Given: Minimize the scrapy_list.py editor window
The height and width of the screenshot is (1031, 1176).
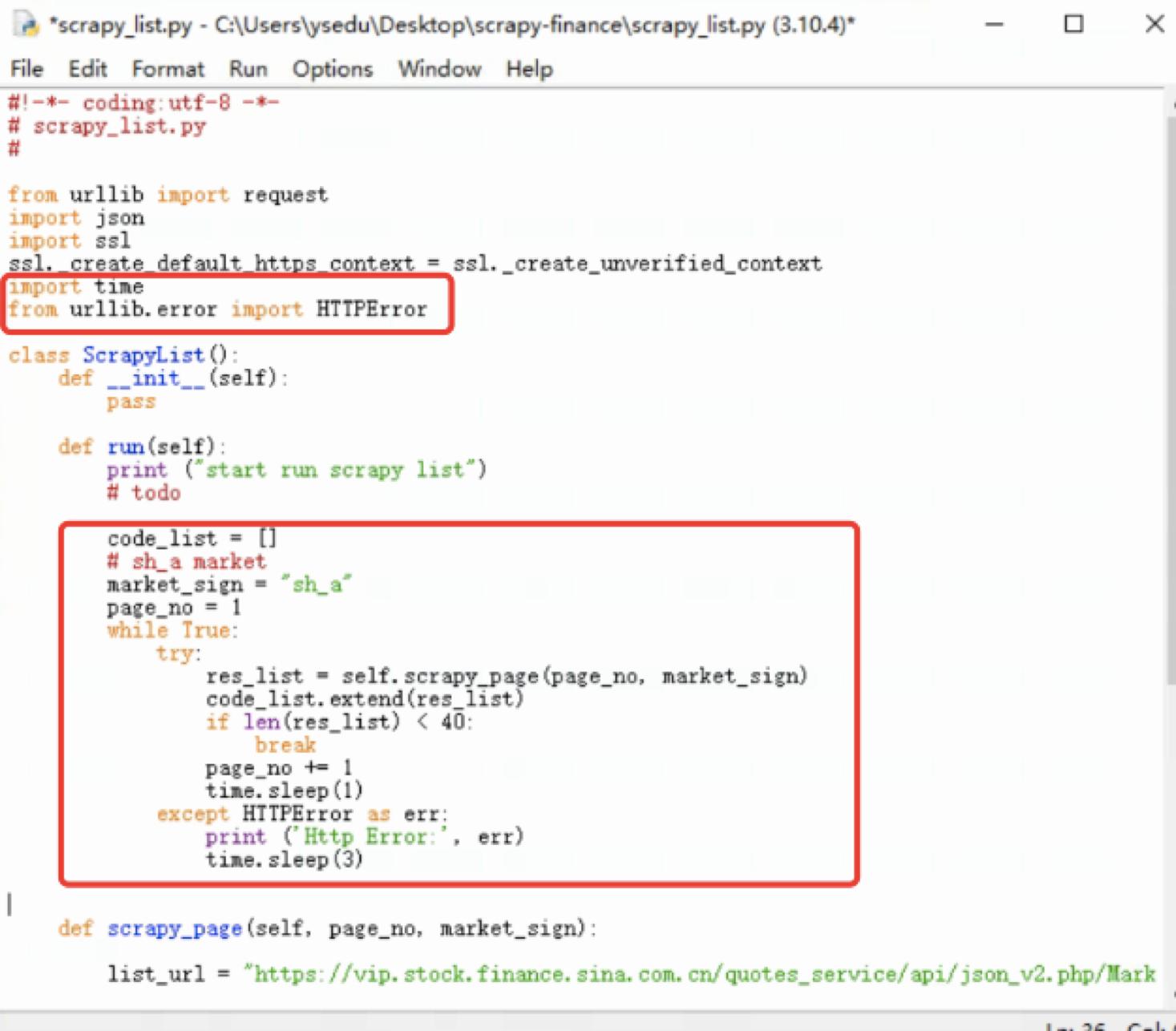Looking at the screenshot, I should (x=993, y=25).
